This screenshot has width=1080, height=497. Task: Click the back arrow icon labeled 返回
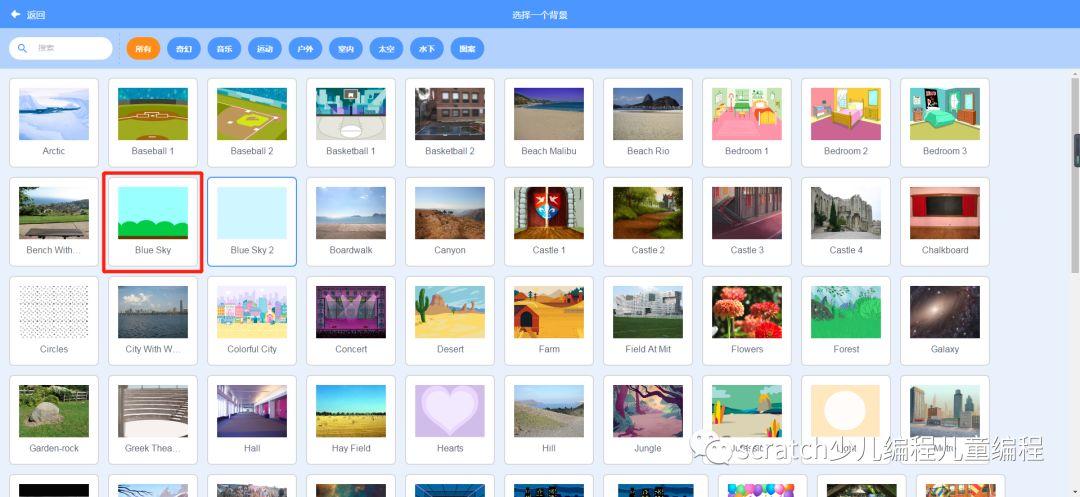click(x=15, y=14)
